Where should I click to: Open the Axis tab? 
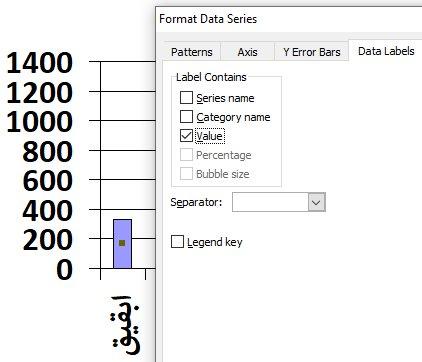pos(247,52)
